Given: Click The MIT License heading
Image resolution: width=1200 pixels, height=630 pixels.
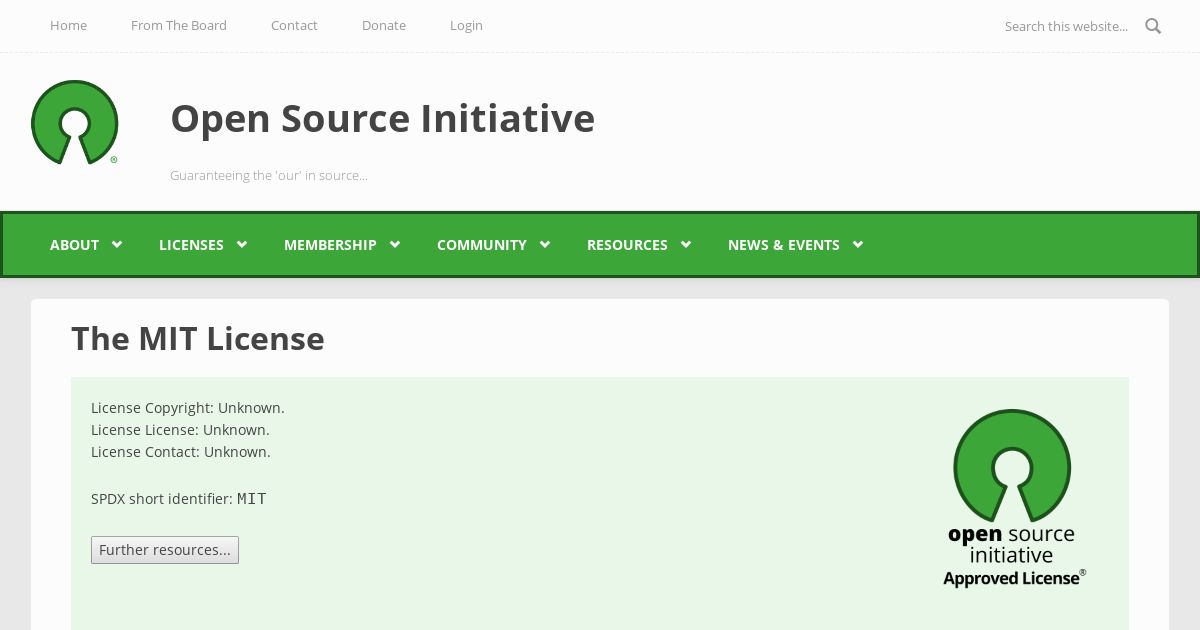Looking at the screenshot, I should click(x=198, y=339).
